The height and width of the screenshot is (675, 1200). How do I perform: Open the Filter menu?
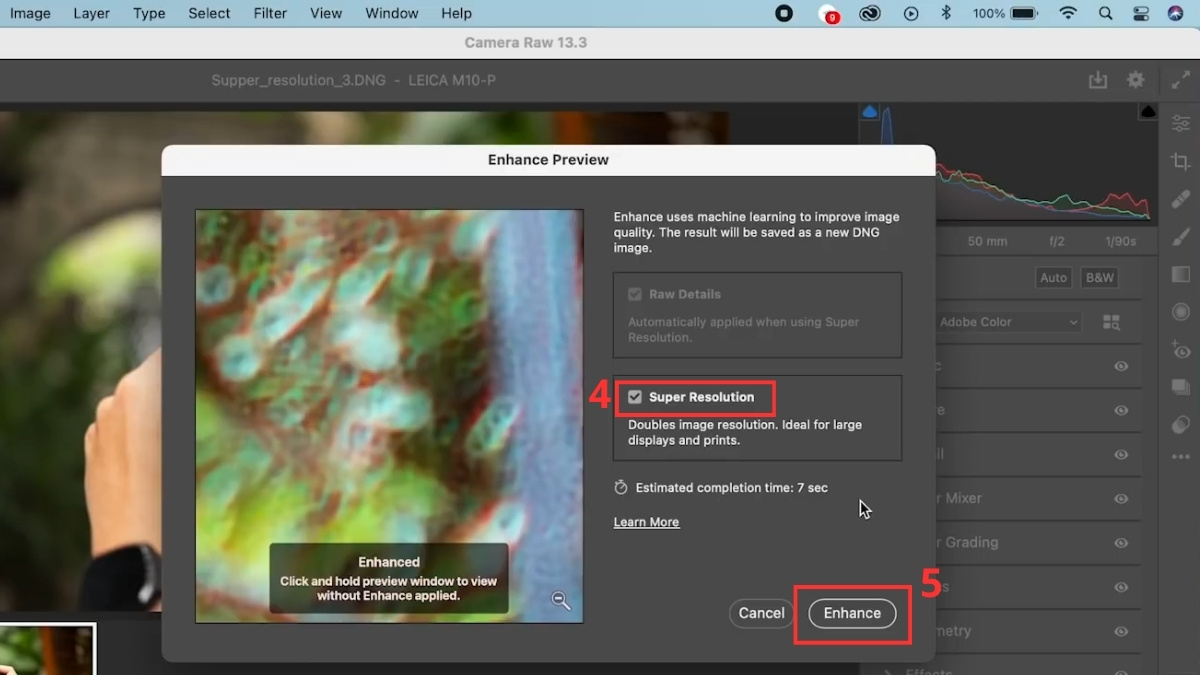(270, 14)
